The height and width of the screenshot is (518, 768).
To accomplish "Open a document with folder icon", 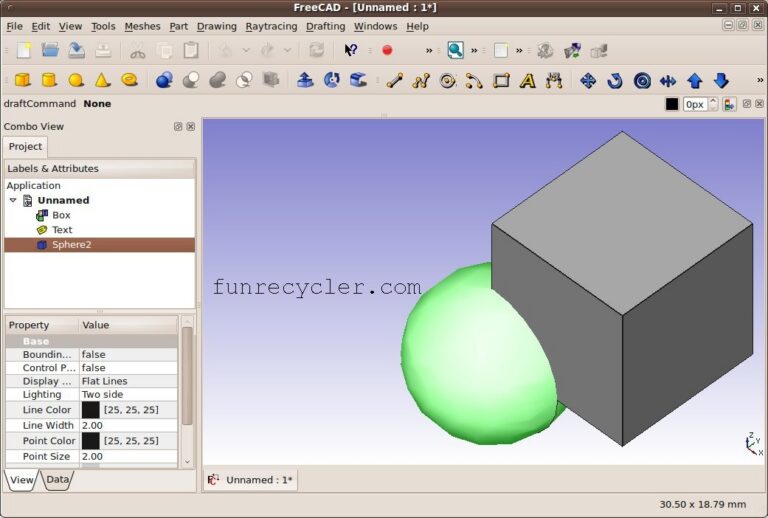I will pyautogui.click(x=50, y=50).
